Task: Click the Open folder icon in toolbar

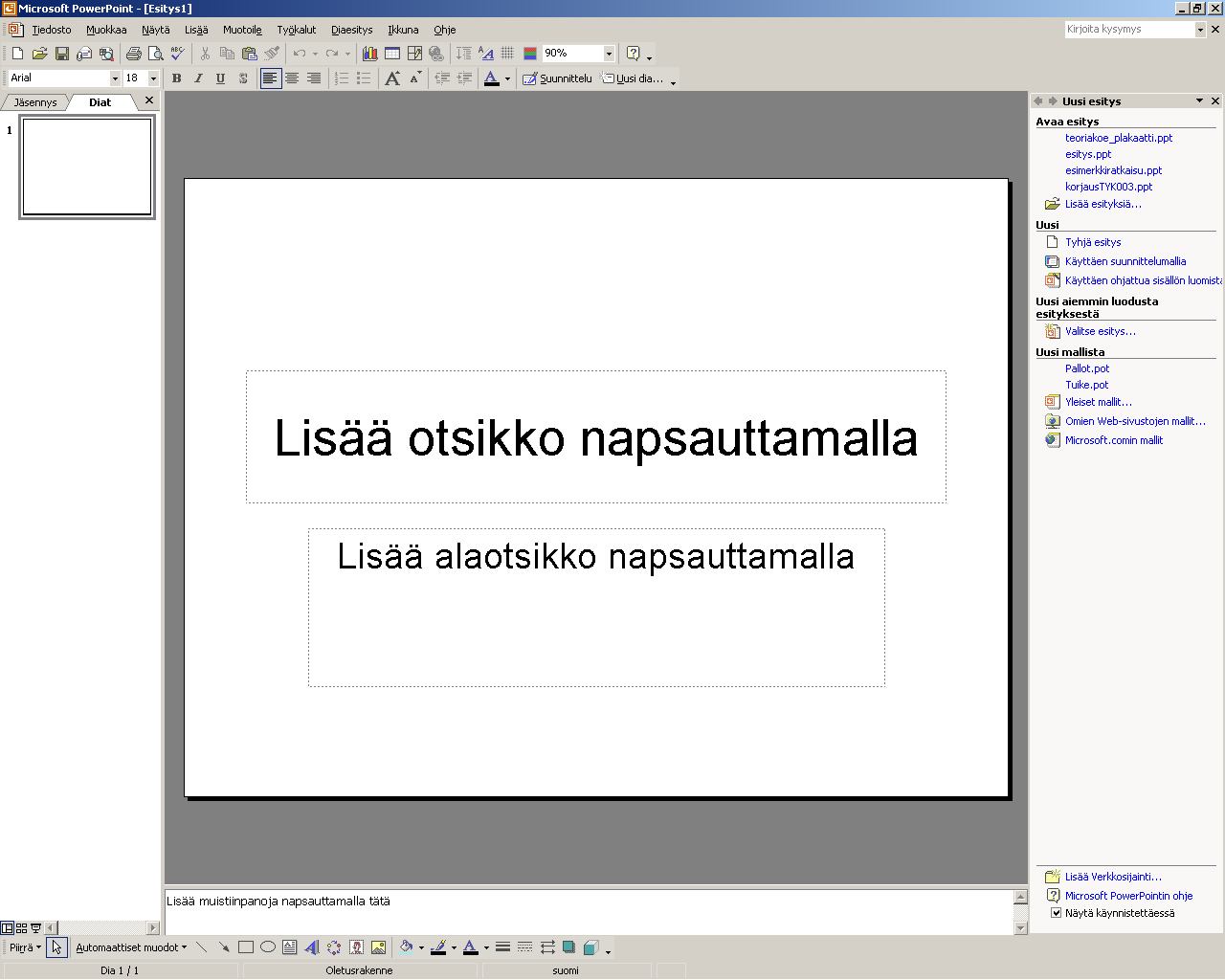Action: click(39, 54)
